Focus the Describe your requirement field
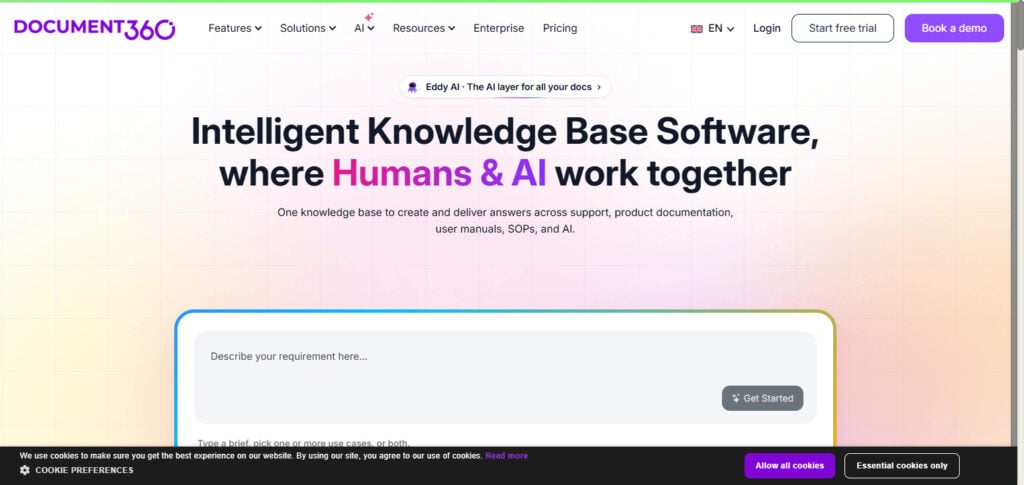1024x485 pixels. pos(505,377)
